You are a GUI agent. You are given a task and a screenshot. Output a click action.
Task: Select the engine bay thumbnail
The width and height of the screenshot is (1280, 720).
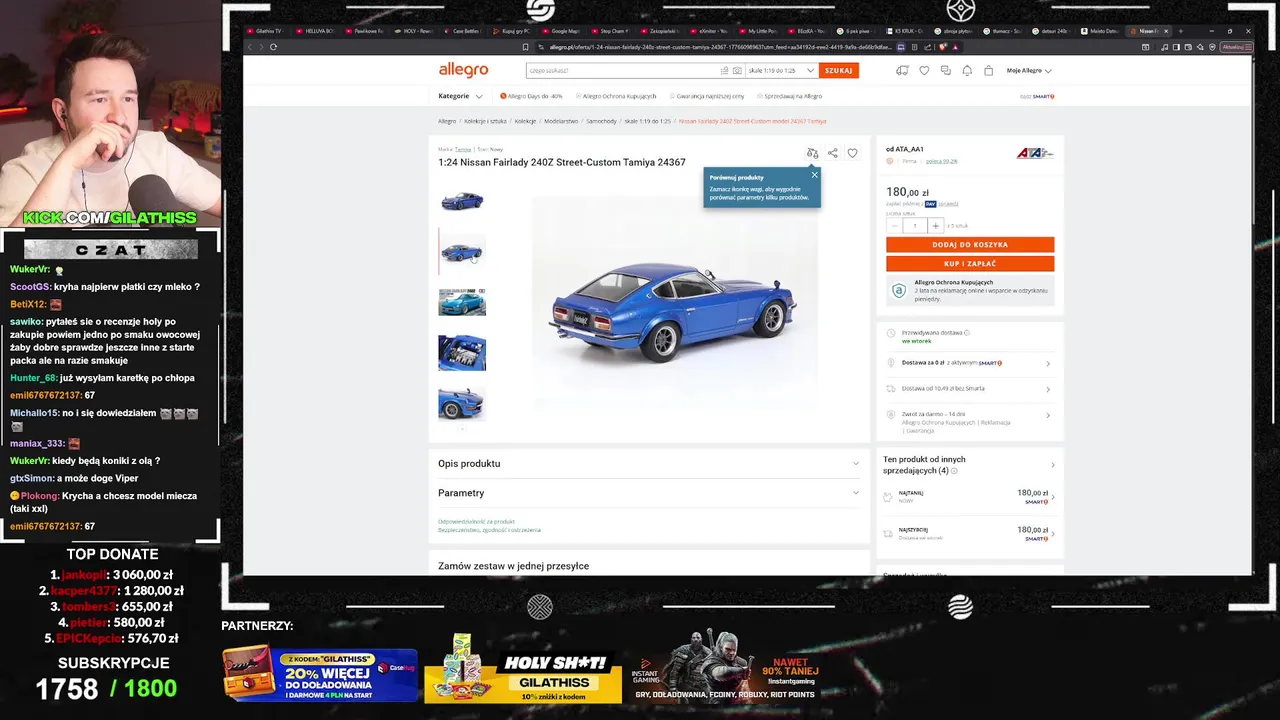(462, 352)
